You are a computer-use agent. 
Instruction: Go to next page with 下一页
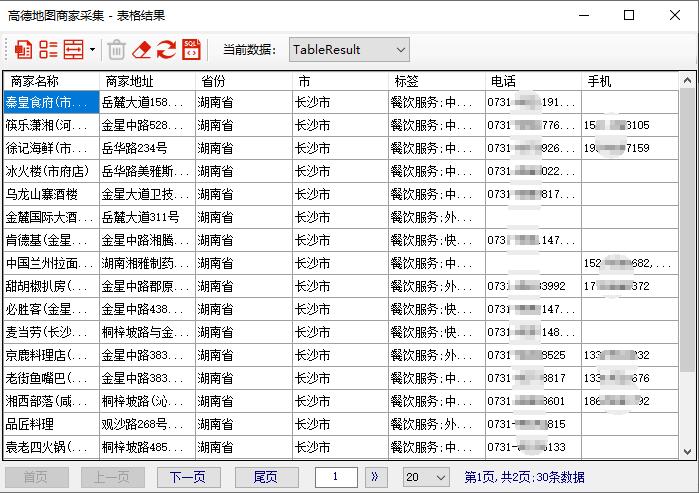pos(188,477)
